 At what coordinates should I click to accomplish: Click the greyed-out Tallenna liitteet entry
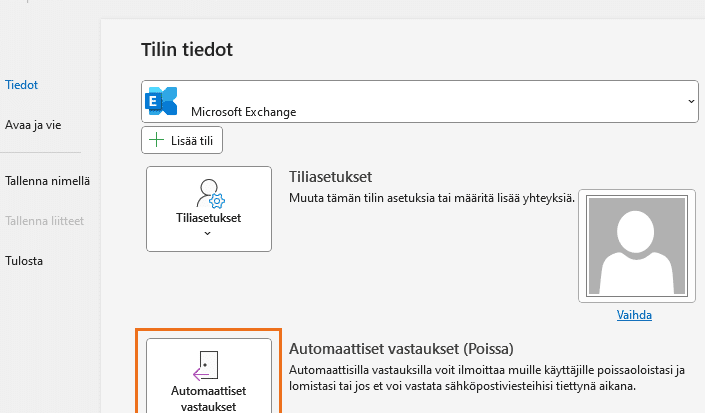click(x=45, y=221)
